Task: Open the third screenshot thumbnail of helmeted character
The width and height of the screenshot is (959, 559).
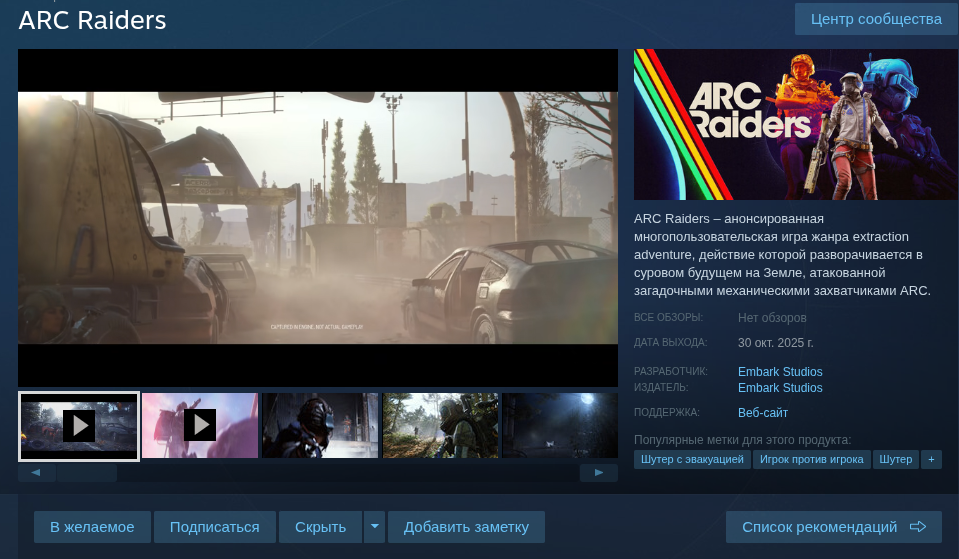Action: tap(320, 426)
